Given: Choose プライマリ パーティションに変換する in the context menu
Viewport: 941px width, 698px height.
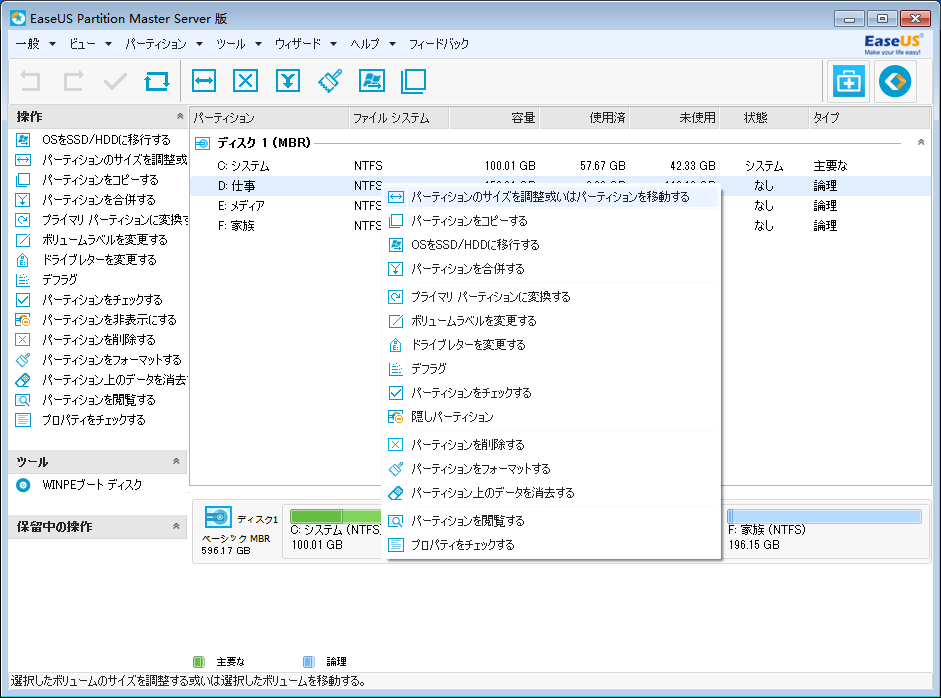Looking at the screenshot, I should coord(551,297).
